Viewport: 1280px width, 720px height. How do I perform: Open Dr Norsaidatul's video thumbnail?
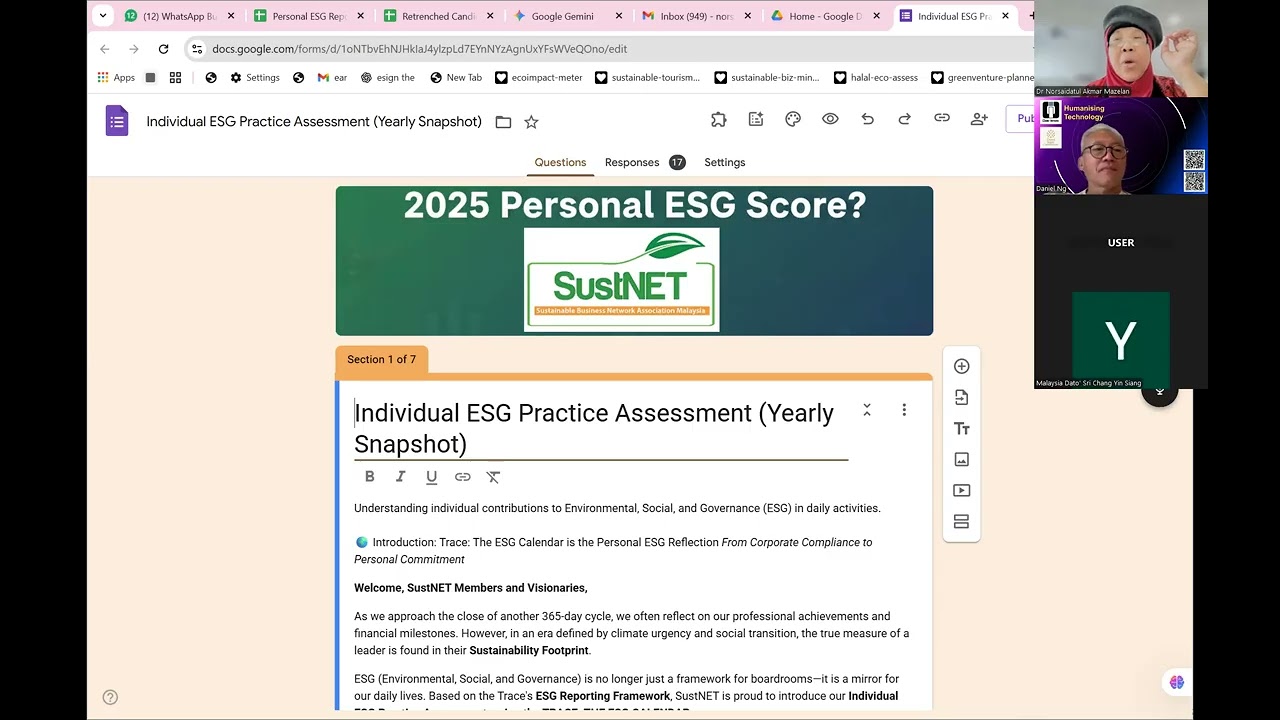[1121, 49]
